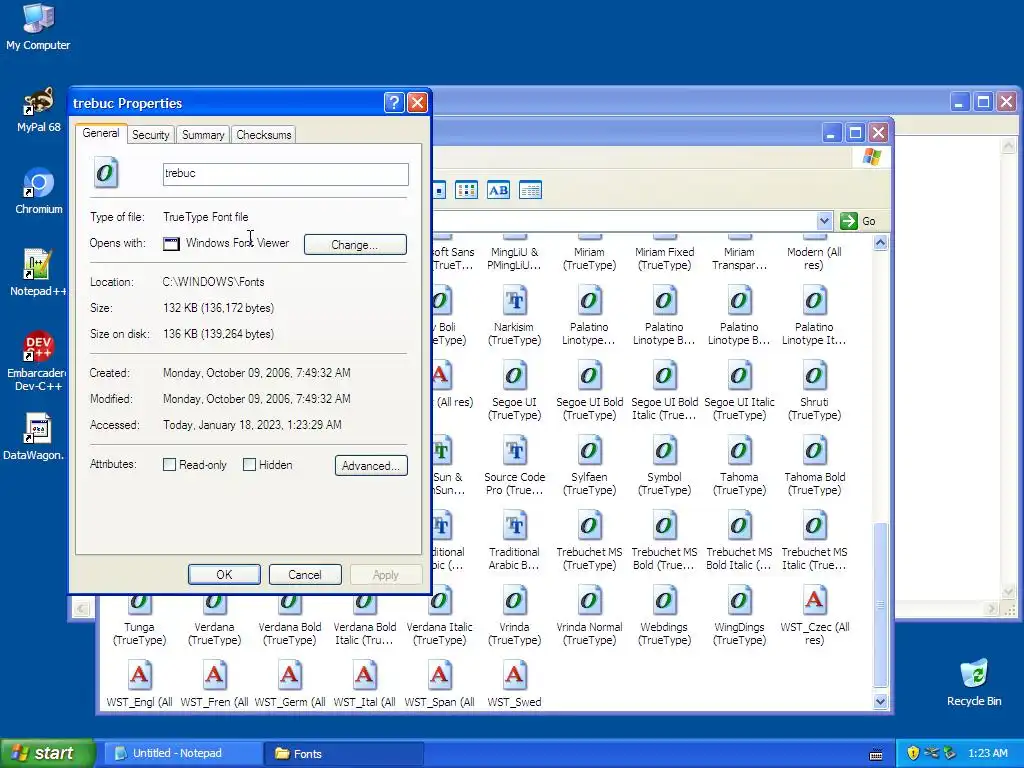1024x768 pixels.
Task: Open My Computer desktop icon
Action: point(39,26)
